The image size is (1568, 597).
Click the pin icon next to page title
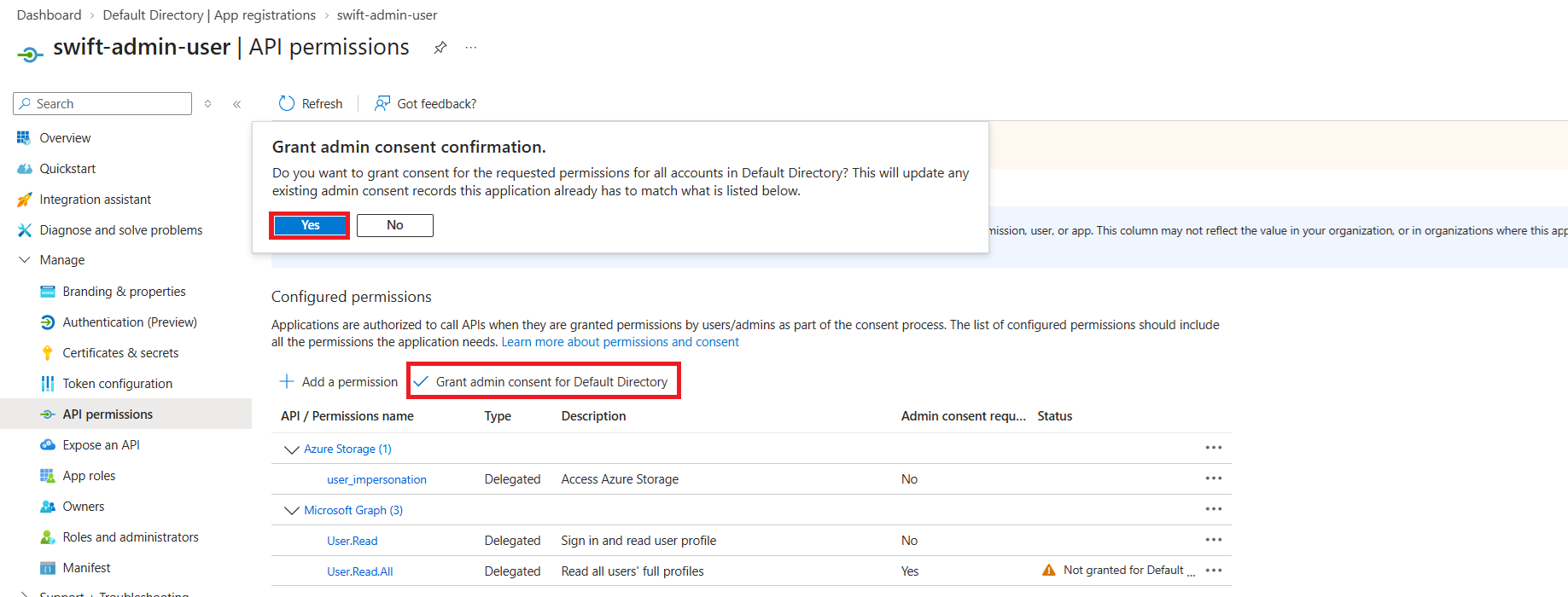tap(440, 48)
